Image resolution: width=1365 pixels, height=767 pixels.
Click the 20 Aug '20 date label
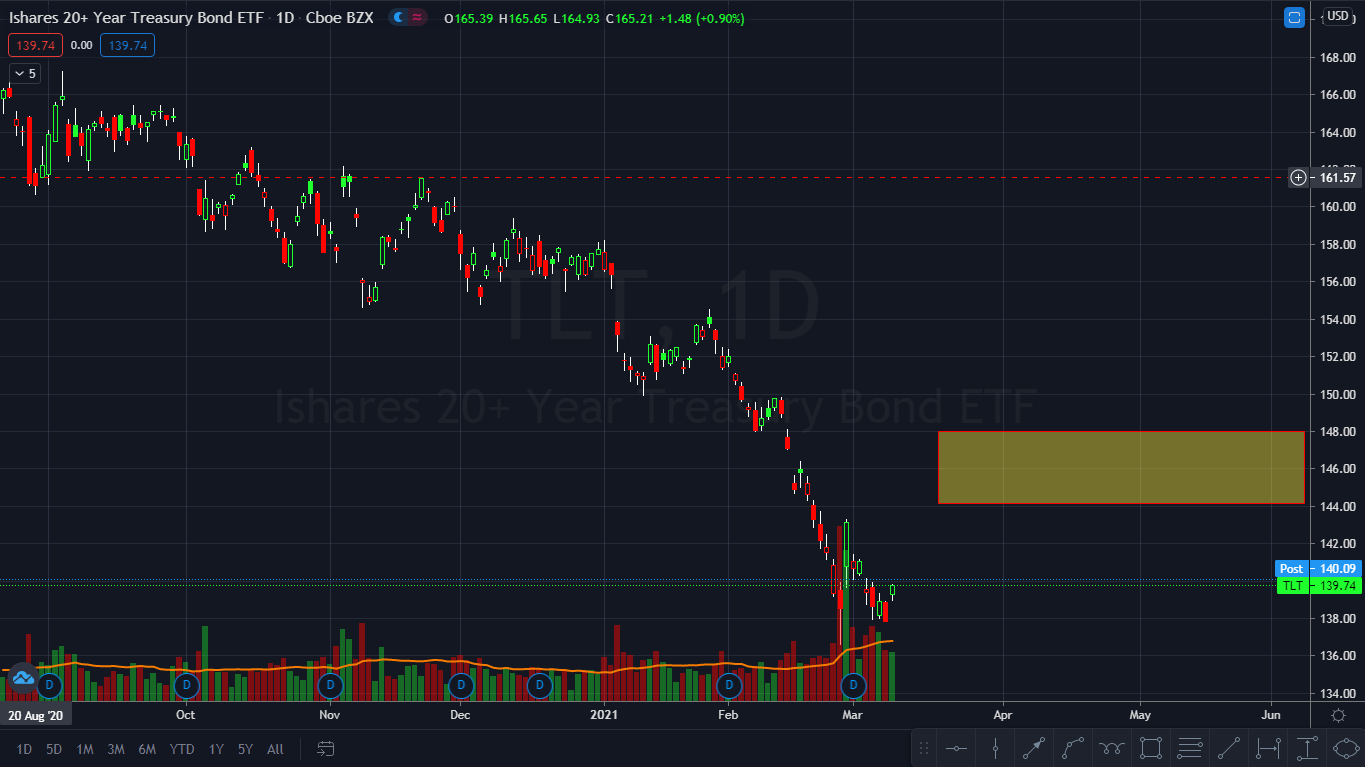pyautogui.click(x=36, y=715)
